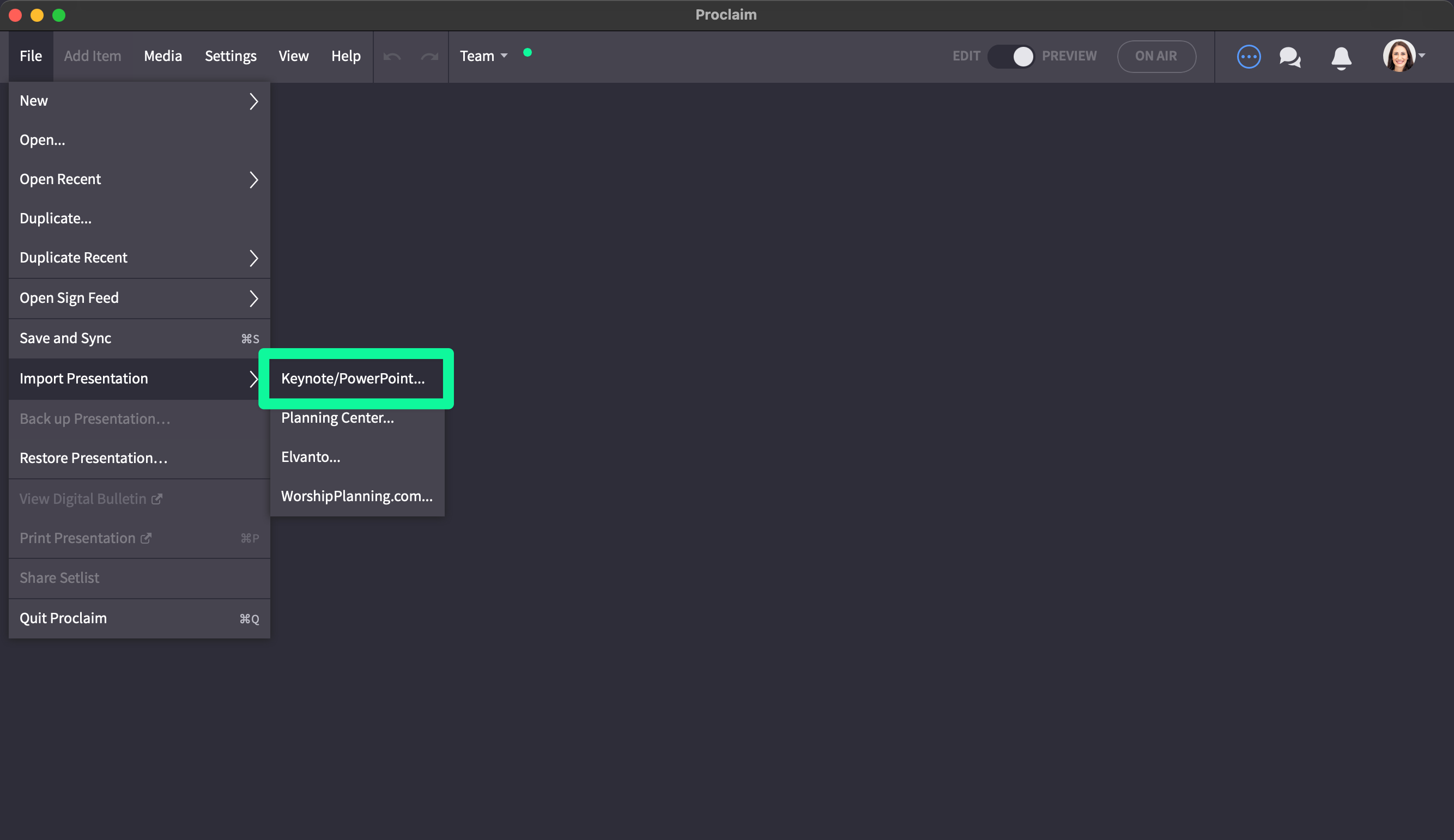Open the more options ellipsis circle icon
The height and width of the screenshot is (840, 1454).
click(x=1249, y=57)
